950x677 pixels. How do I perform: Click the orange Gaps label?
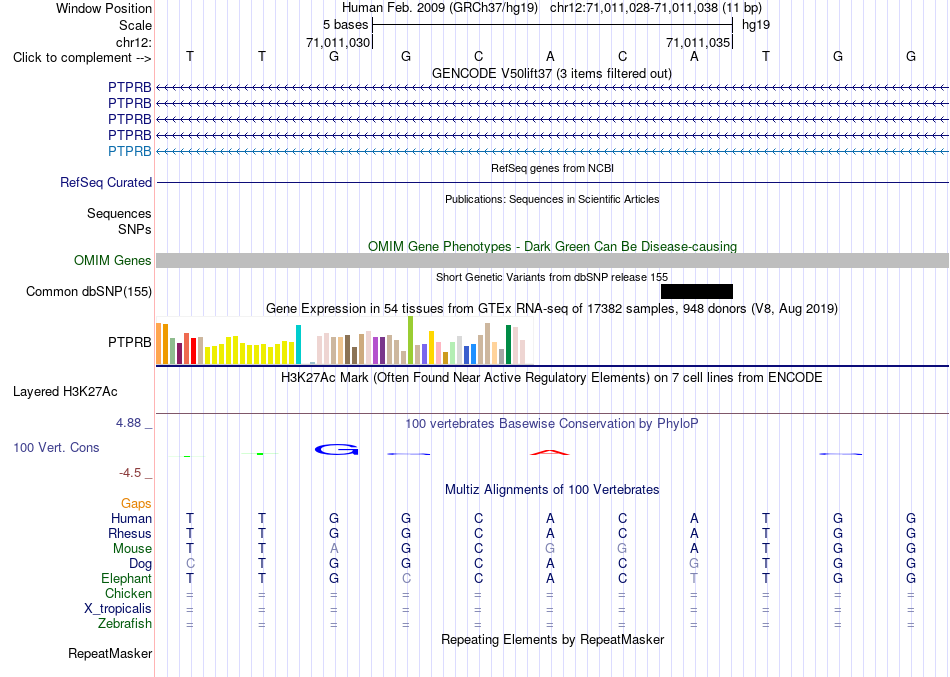(x=136, y=504)
